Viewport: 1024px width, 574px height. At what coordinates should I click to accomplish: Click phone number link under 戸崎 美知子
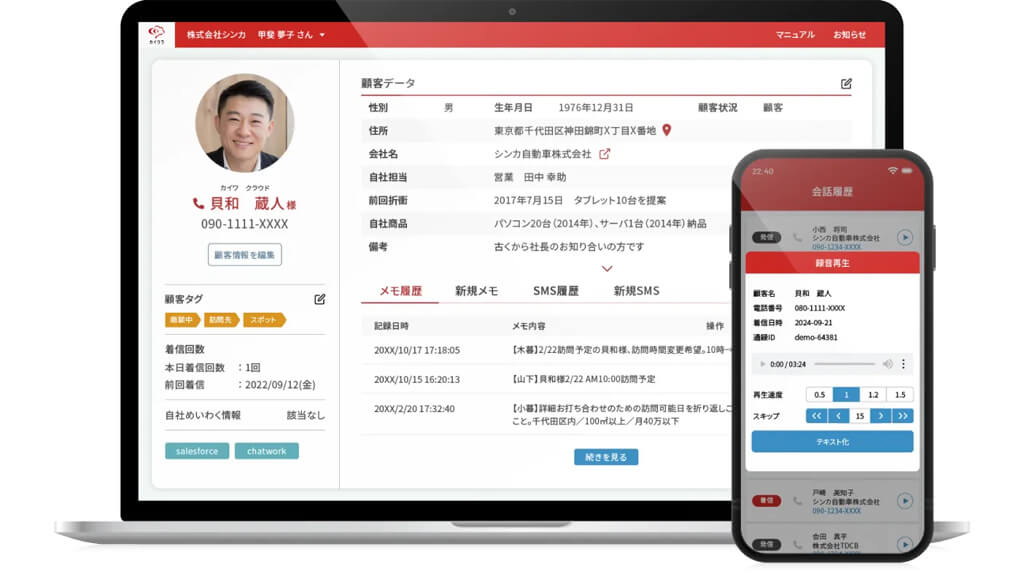pos(837,511)
